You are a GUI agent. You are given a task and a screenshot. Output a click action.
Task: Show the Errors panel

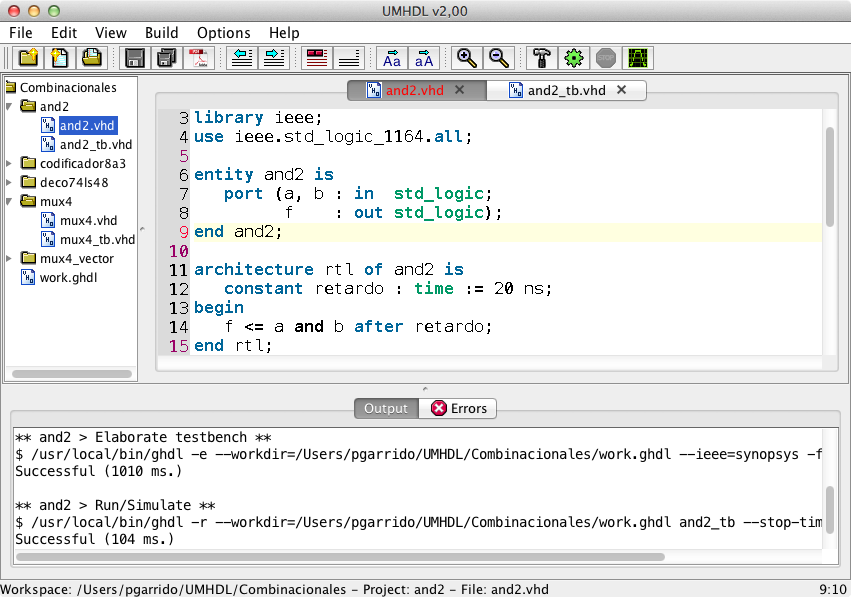tap(459, 408)
